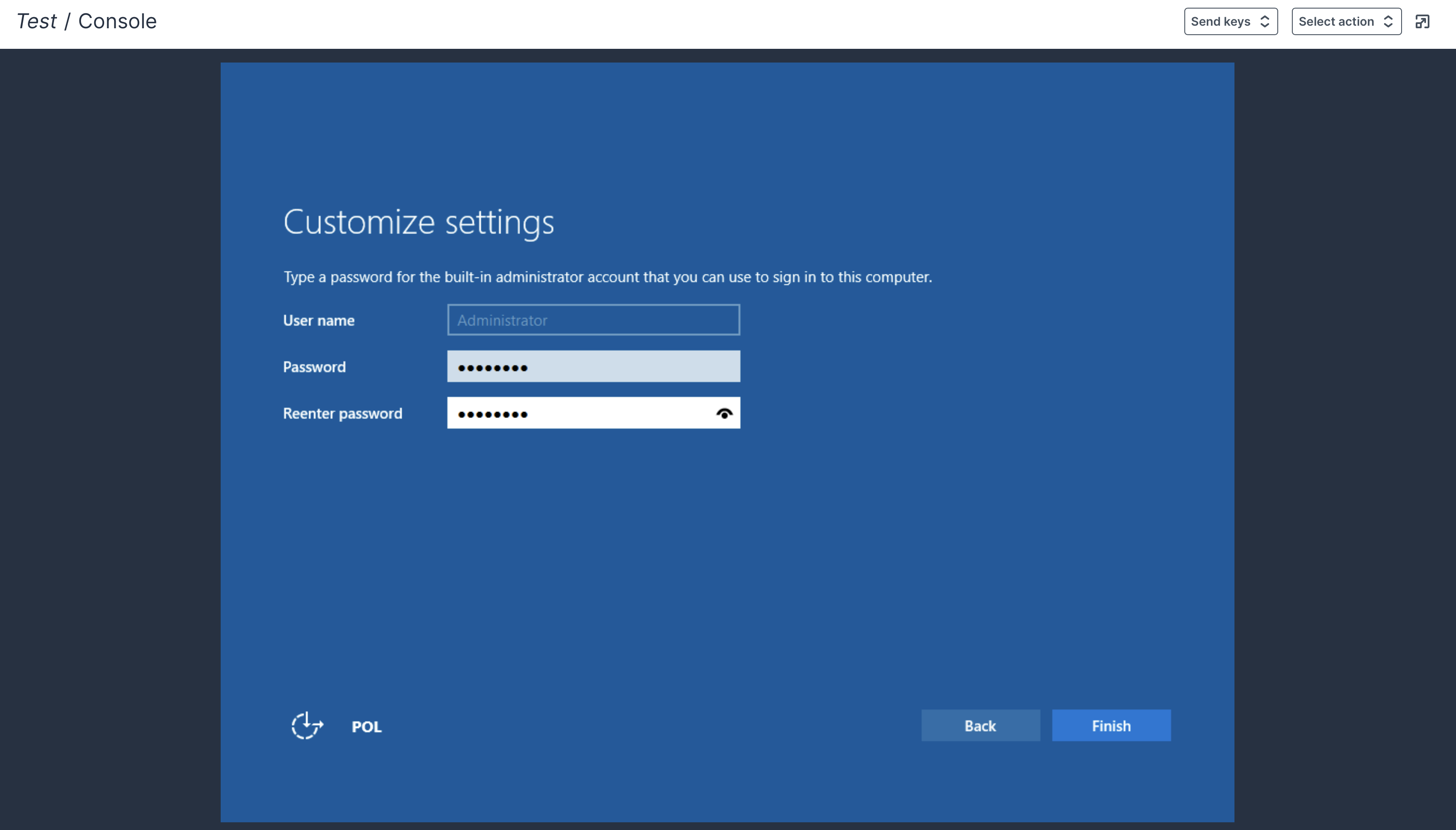Reveal the reentered password with the eye icon

tap(724, 413)
